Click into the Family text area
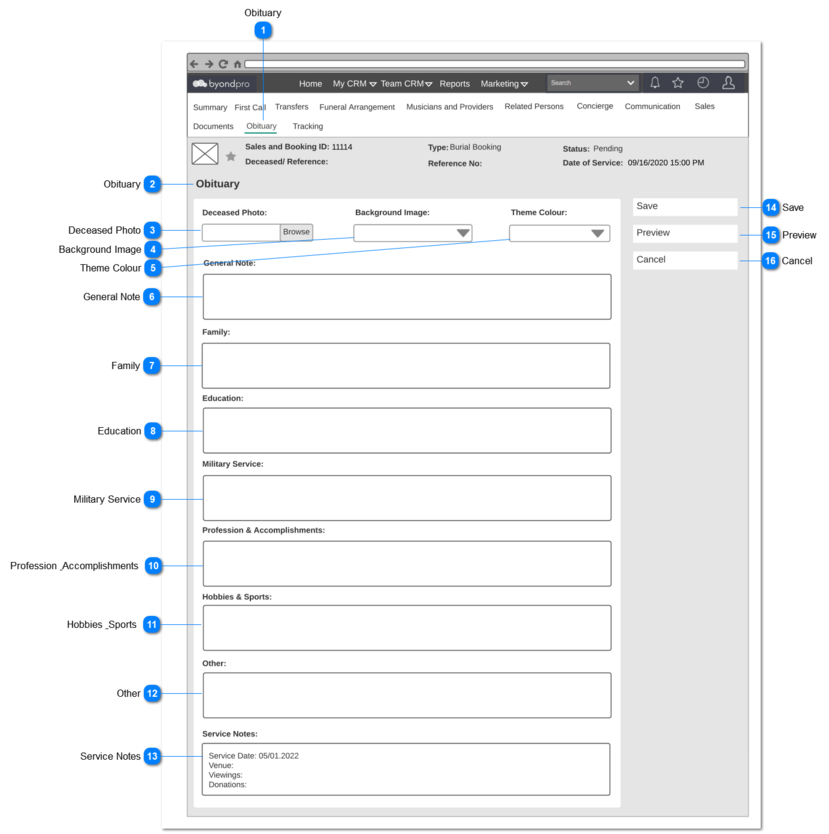829x834 pixels. click(x=406, y=366)
